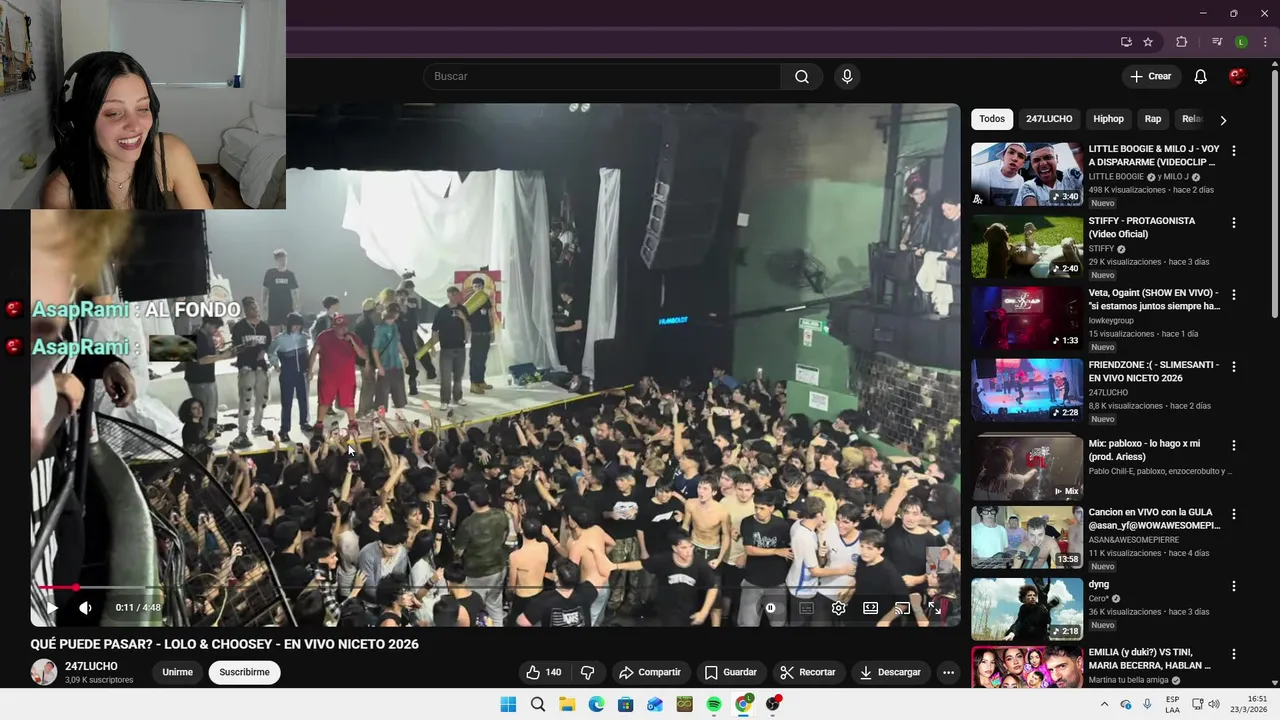Install app icon in address bar
The height and width of the screenshot is (720, 1280).
(x=1126, y=42)
